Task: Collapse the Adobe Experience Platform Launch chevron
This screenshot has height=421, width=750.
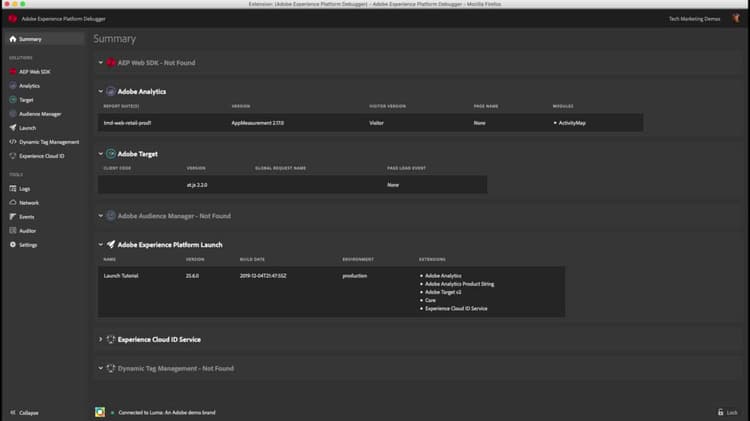Action: pyautogui.click(x=100, y=244)
